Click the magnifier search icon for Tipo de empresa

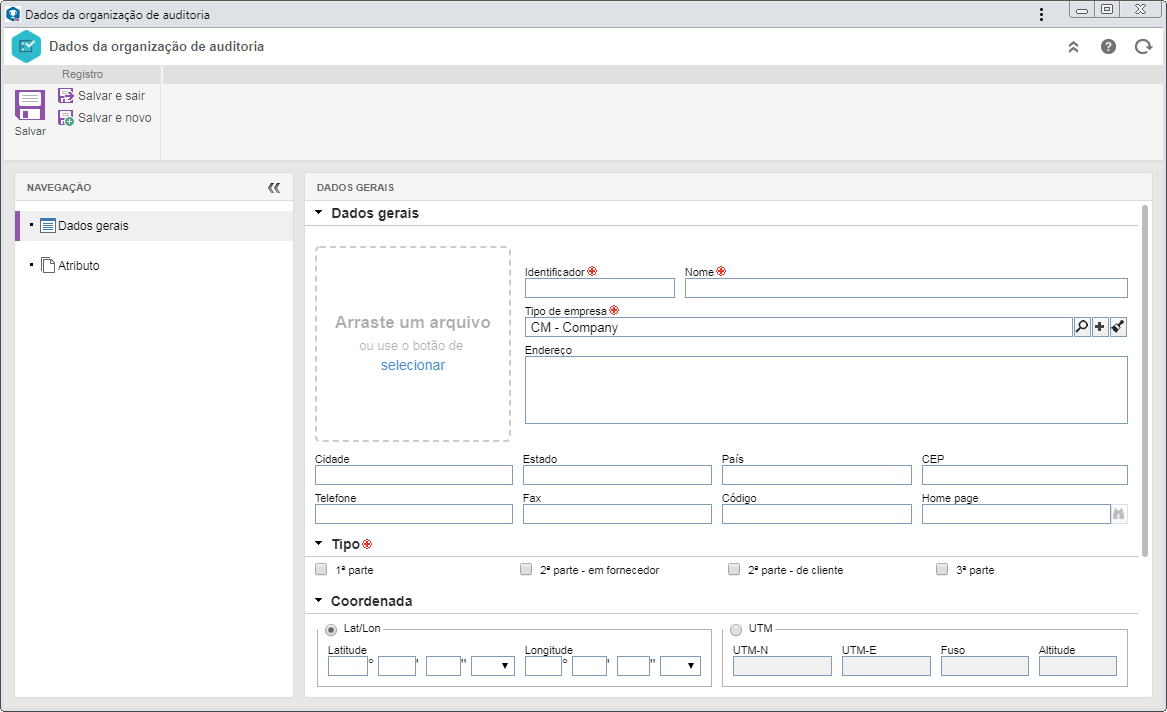[x=1082, y=327]
